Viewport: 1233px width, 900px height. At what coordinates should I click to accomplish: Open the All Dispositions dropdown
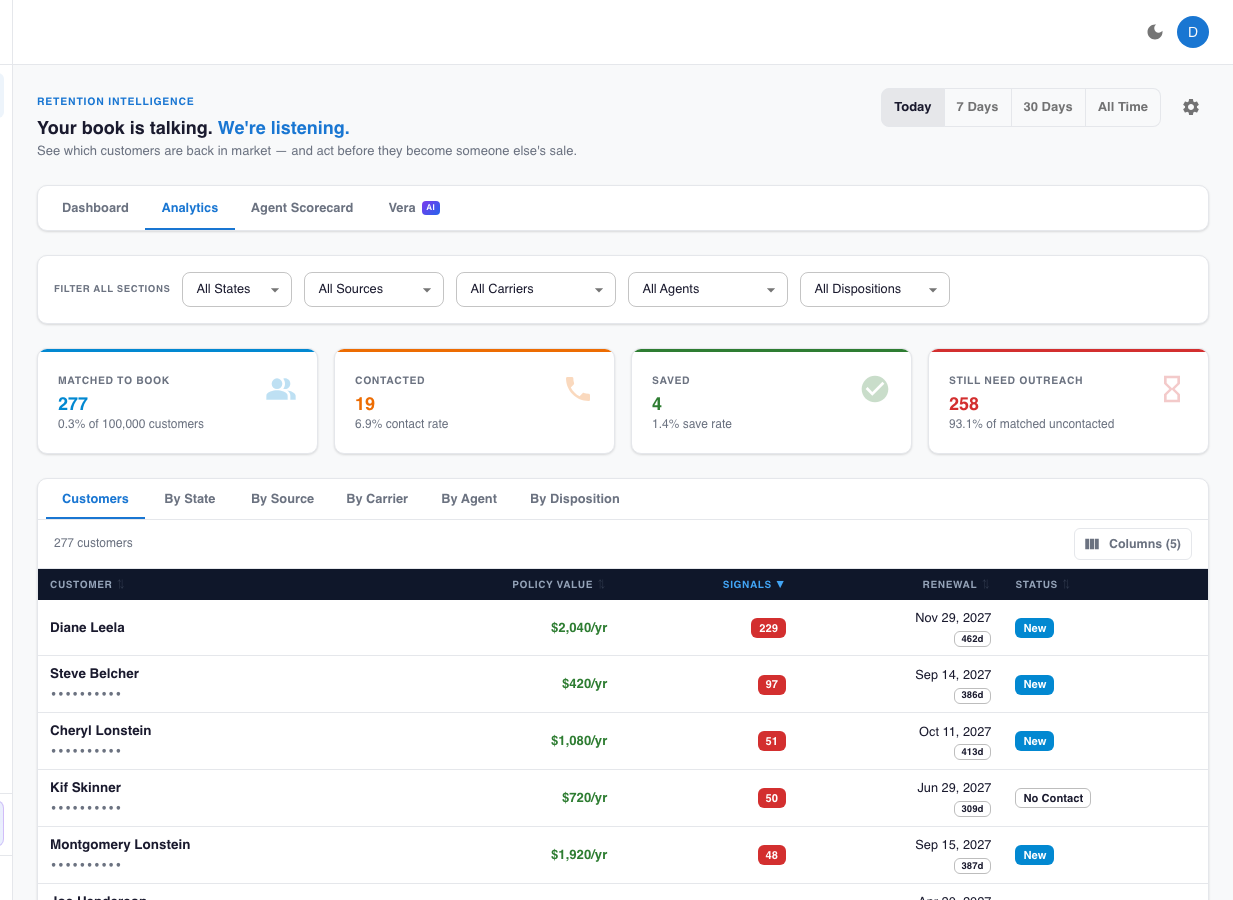click(875, 289)
